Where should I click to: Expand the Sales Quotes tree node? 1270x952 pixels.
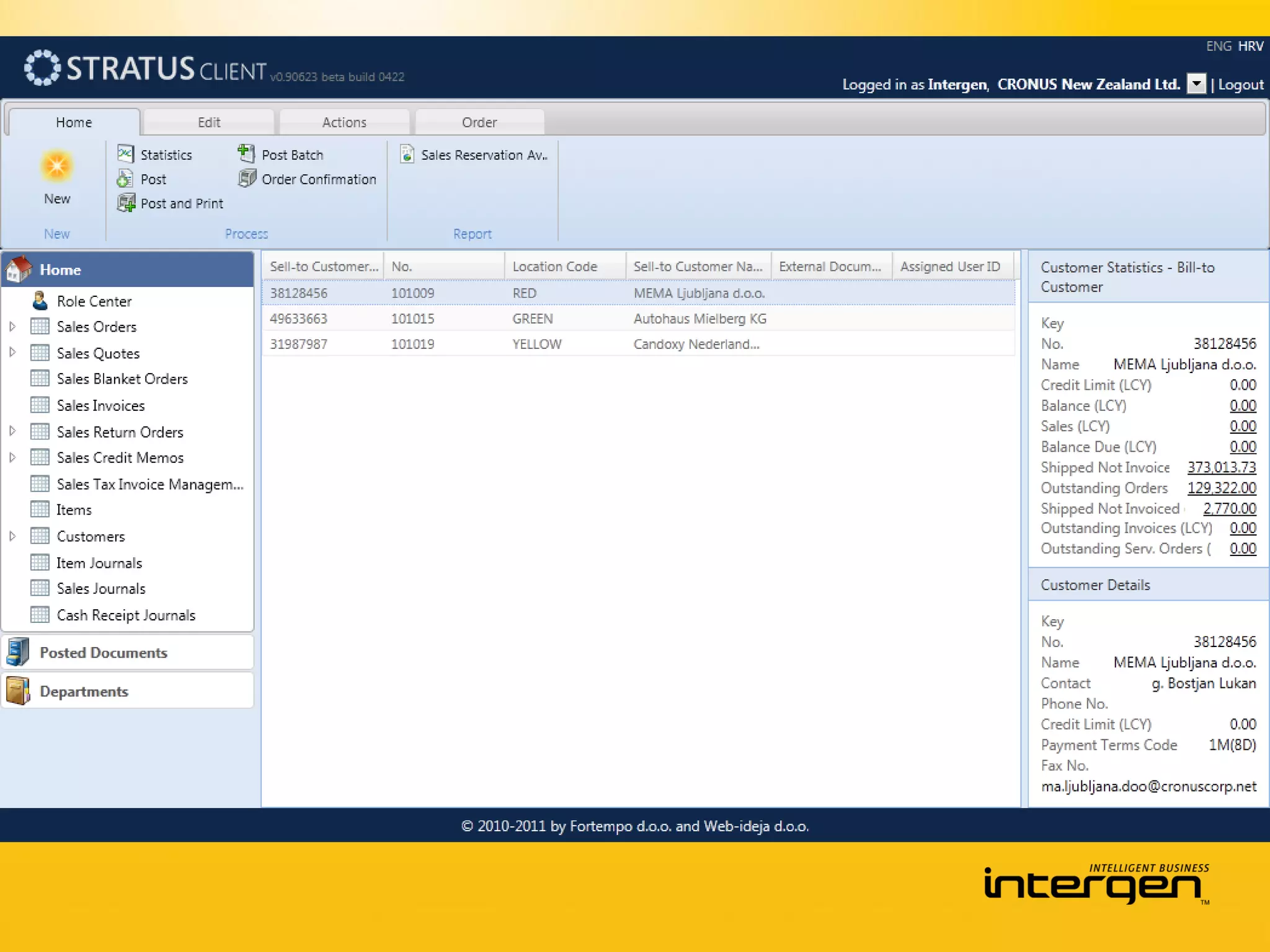click(12, 352)
